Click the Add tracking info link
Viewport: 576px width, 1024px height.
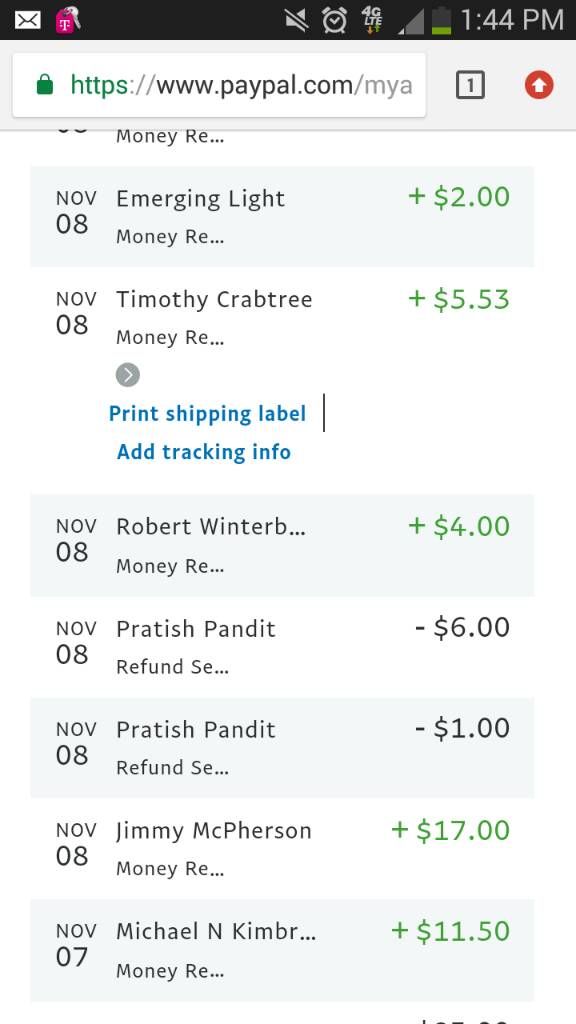pyautogui.click(x=204, y=451)
